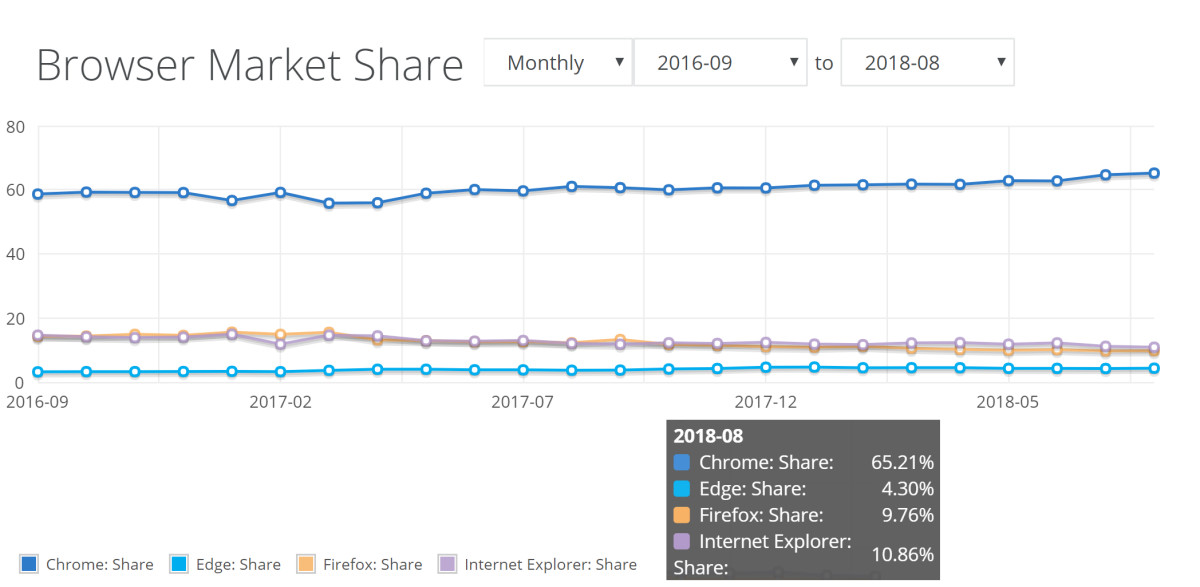This screenshot has height=587, width=1200.
Task: Toggle the Chrome: Share series in legend
Action: 95,564
